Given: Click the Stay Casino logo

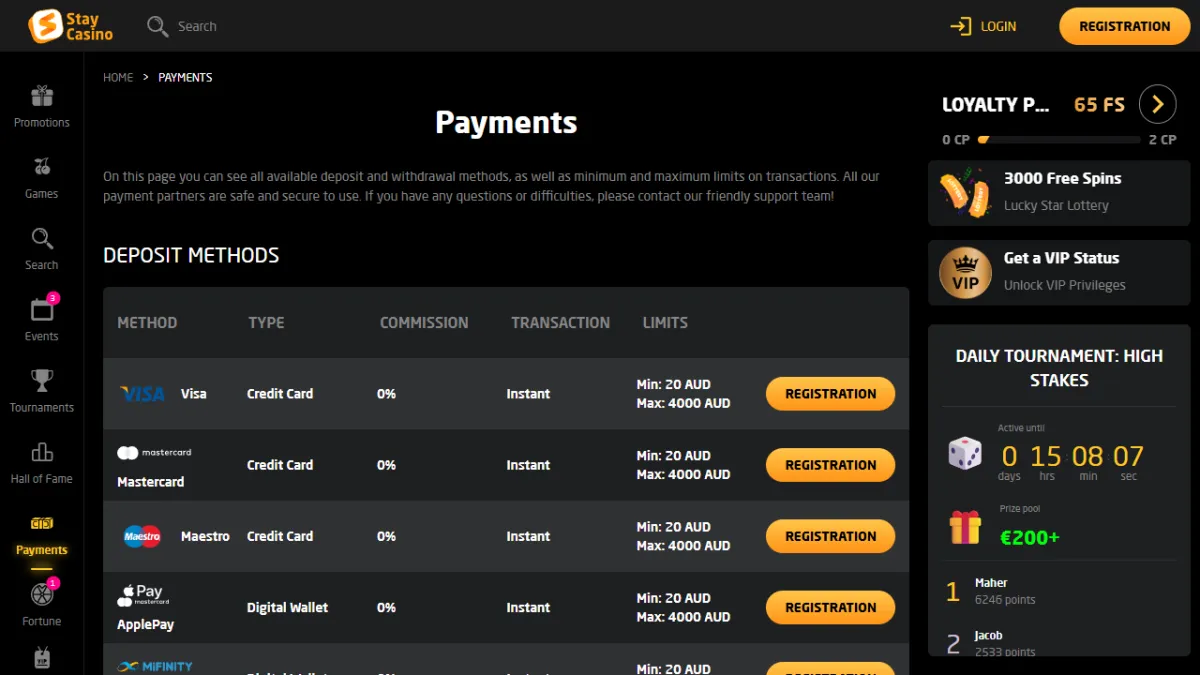Looking at the screenshot, I should click(70, 26).
